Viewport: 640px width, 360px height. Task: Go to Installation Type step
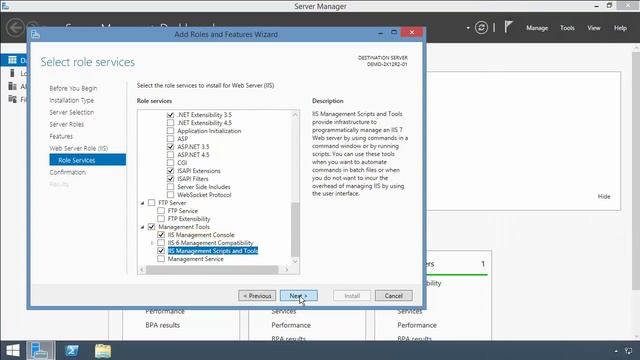point(71,100)
